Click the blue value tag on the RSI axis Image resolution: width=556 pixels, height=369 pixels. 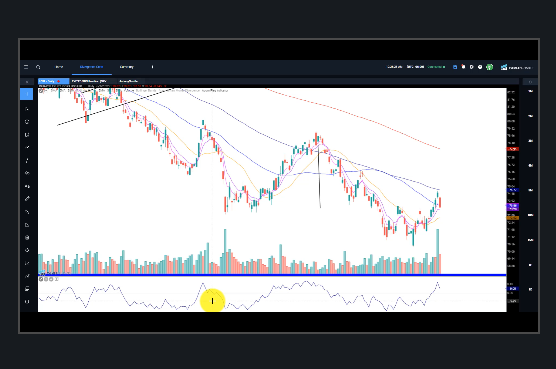click(x=513, y=289)
